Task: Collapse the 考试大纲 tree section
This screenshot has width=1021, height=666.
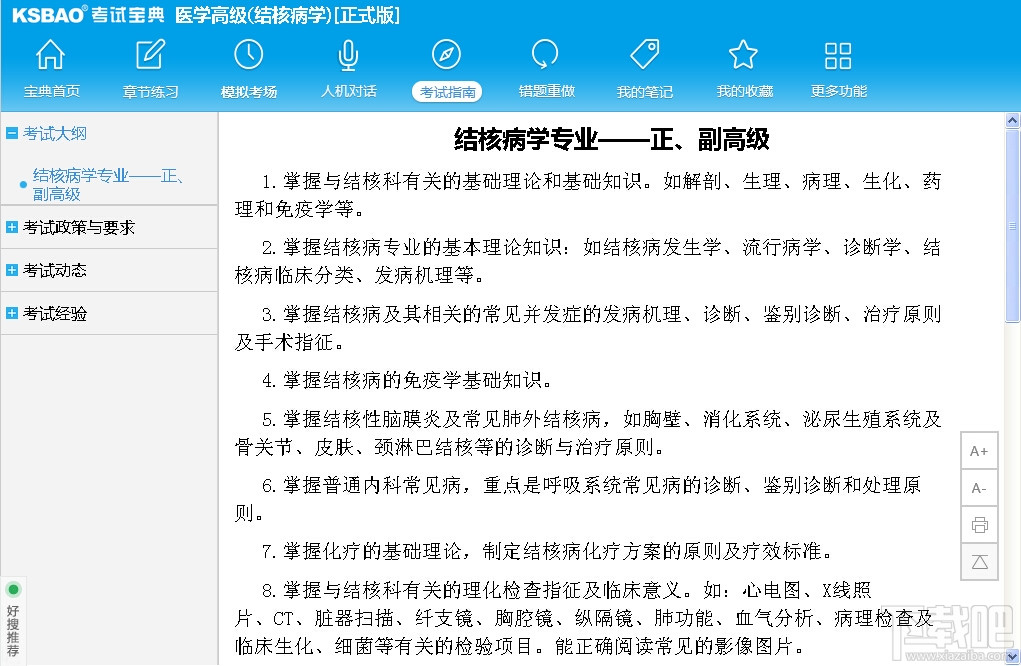Action: pos(12,133)
